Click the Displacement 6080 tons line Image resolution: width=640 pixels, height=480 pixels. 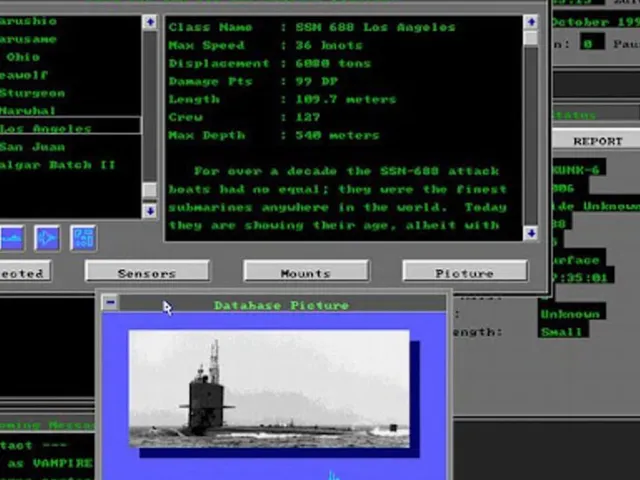pyautogui.click(x=270, y=63)
